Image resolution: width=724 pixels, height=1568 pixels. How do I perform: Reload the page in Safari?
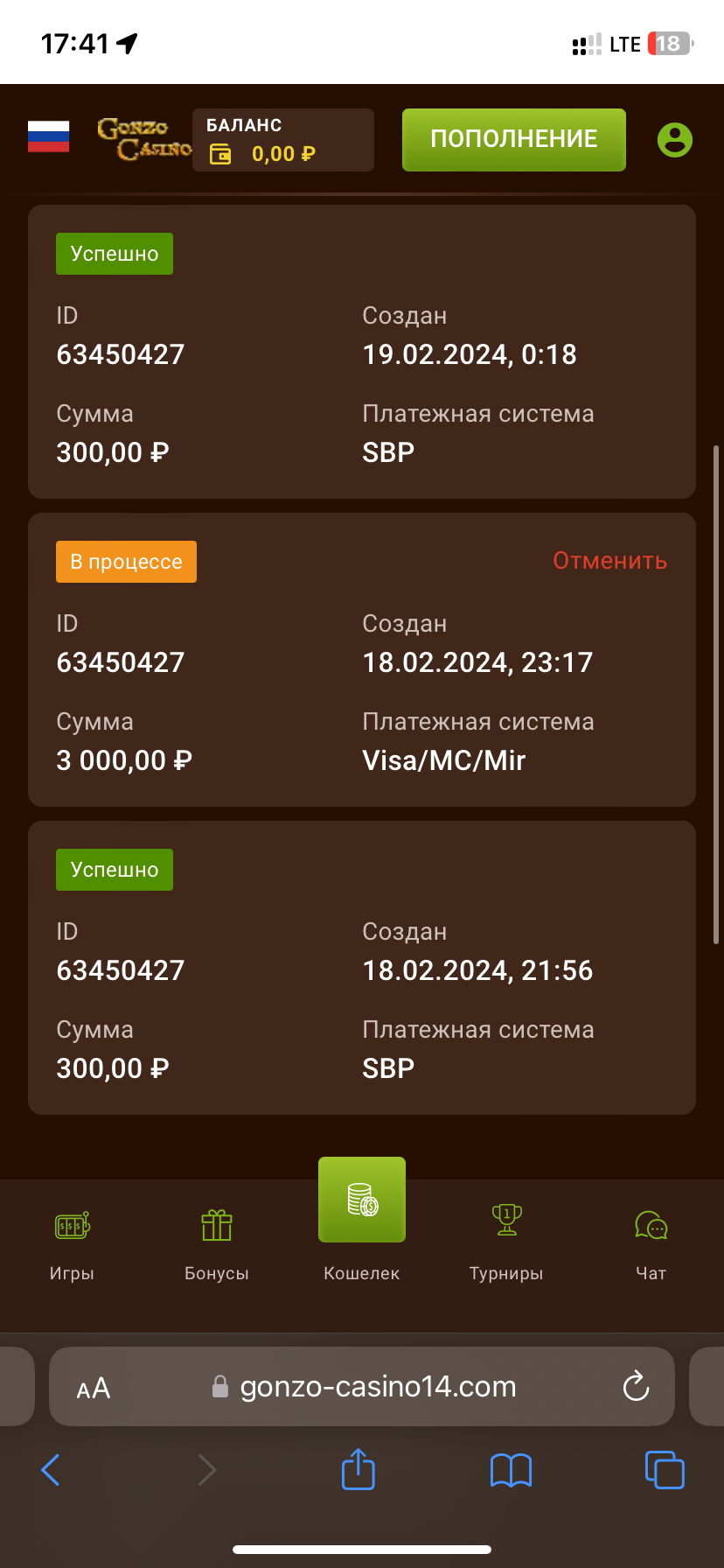(636, 1386)
